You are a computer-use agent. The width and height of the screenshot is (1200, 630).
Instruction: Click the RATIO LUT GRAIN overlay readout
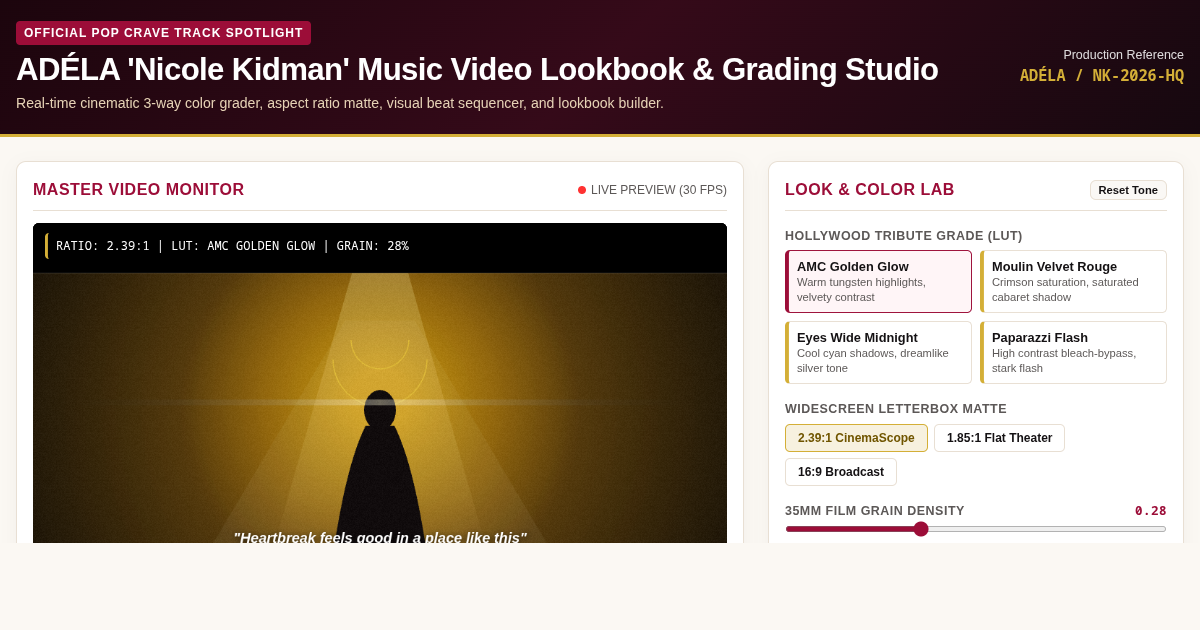[x=232, y=246]
